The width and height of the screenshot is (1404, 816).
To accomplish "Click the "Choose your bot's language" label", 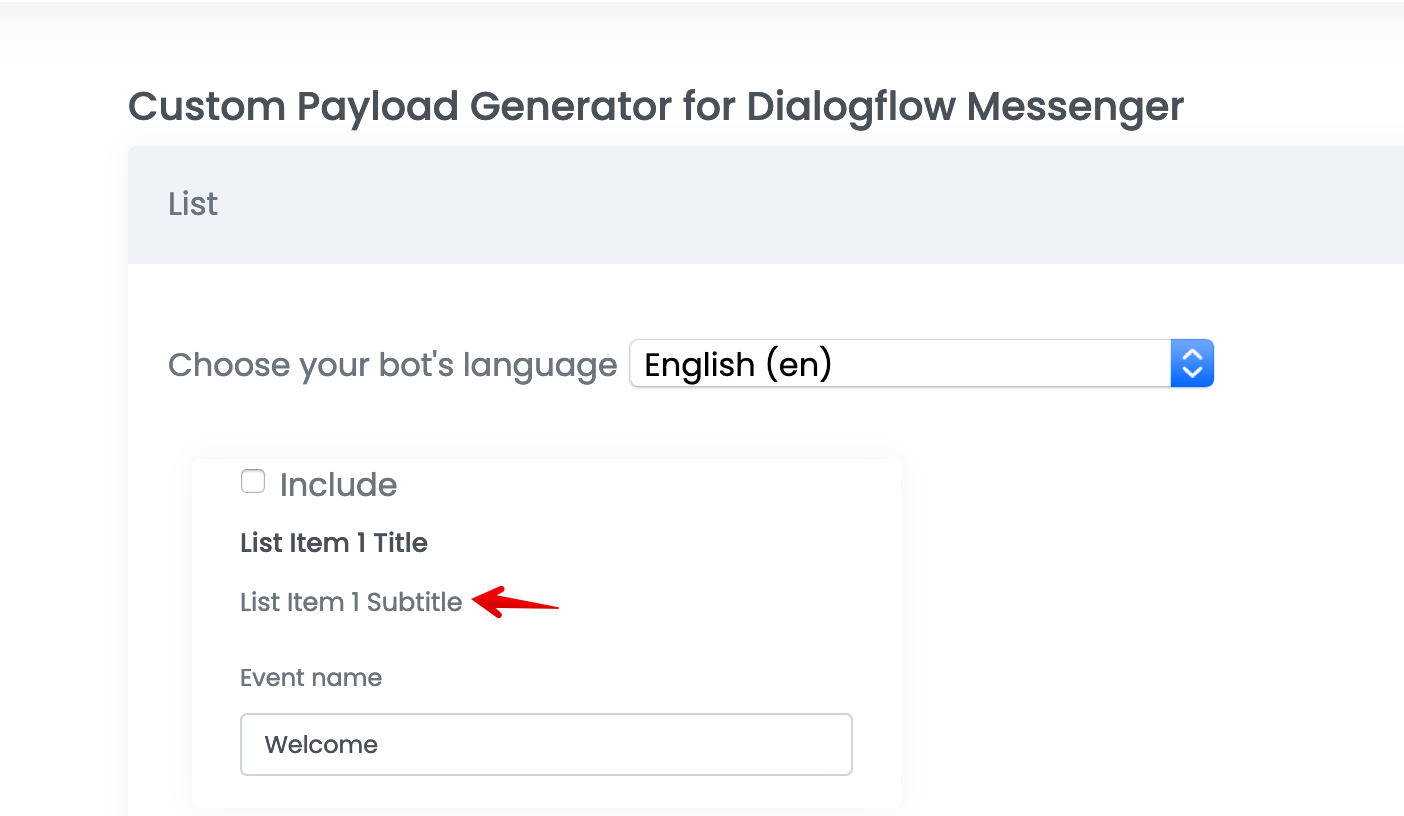I will click(392, 365).
